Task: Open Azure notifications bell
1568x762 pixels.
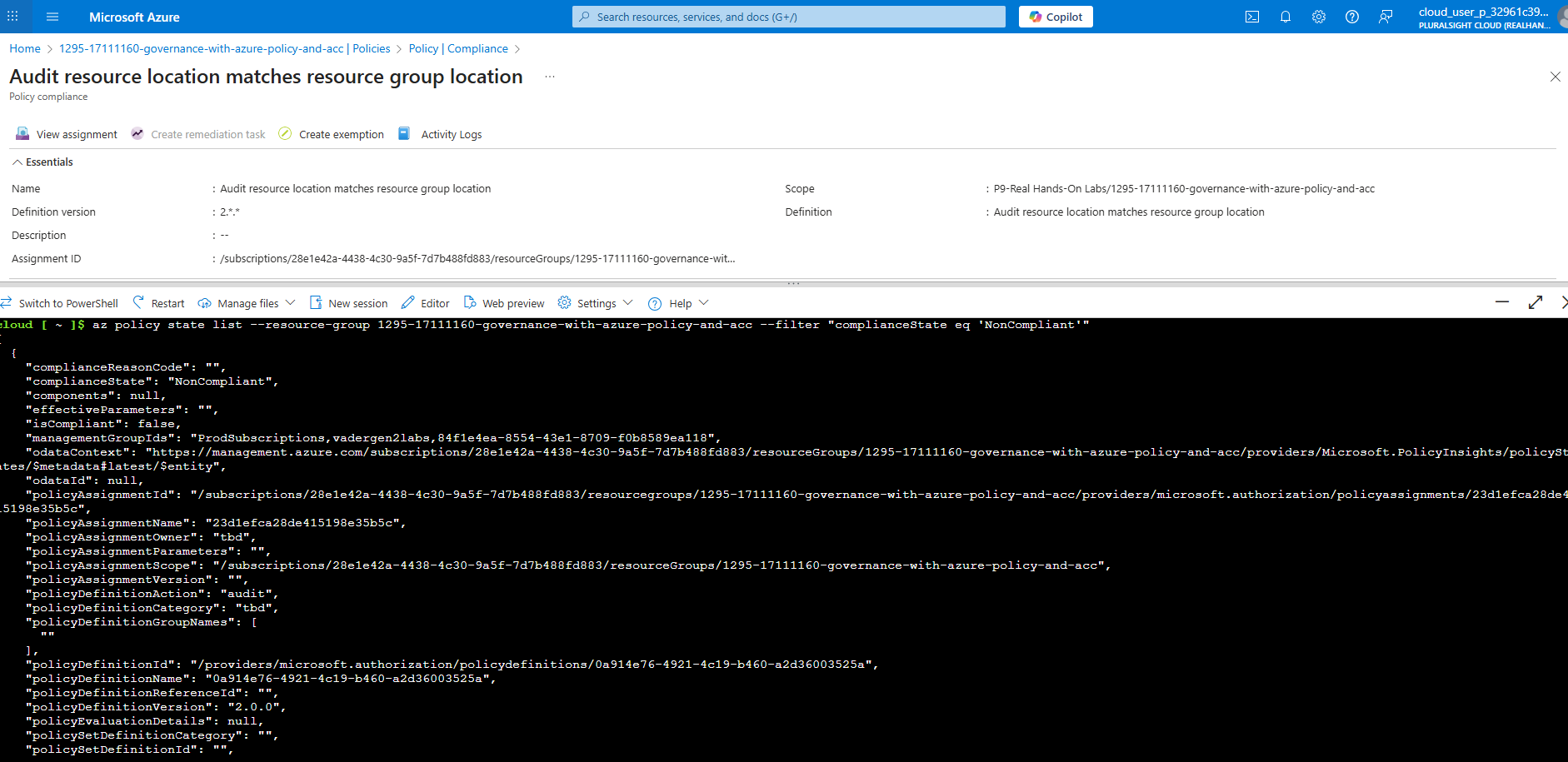Action: pos(1286,17)
